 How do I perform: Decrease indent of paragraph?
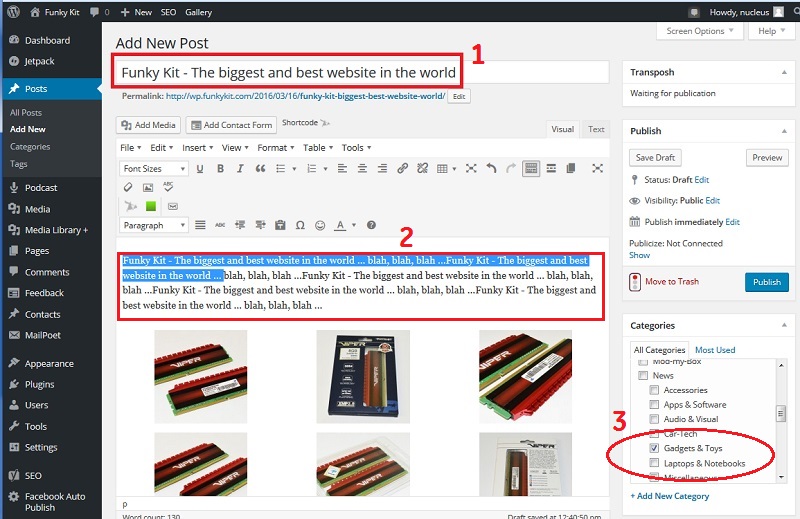[x=240, y=225]
